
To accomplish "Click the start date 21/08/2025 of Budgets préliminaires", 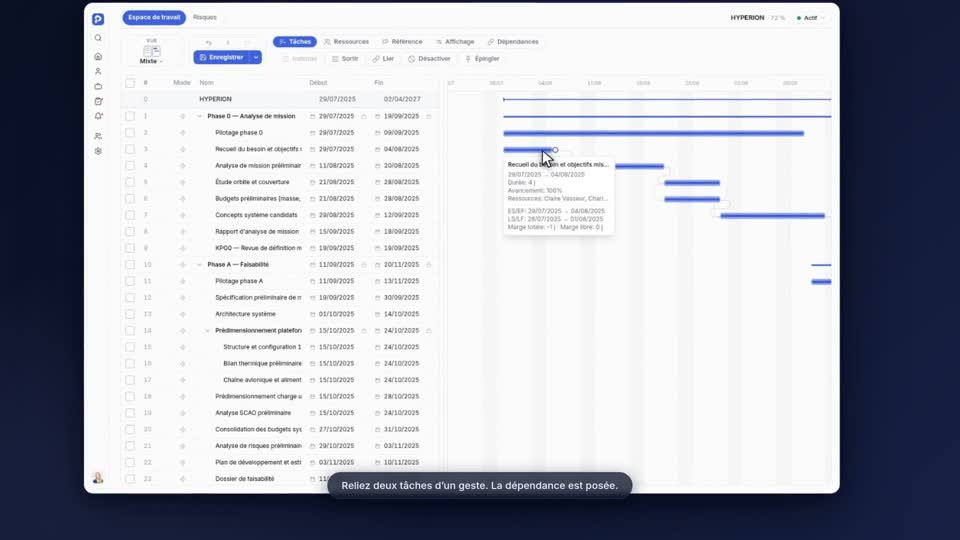I will (336, 198).
